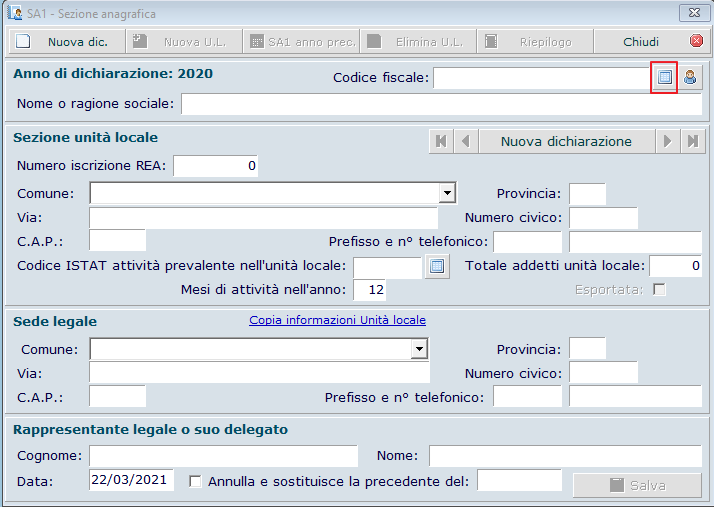Click Copia informazioni Unità locale link
The height and width of the screenshot is (507, 714).
pos(337,320)
